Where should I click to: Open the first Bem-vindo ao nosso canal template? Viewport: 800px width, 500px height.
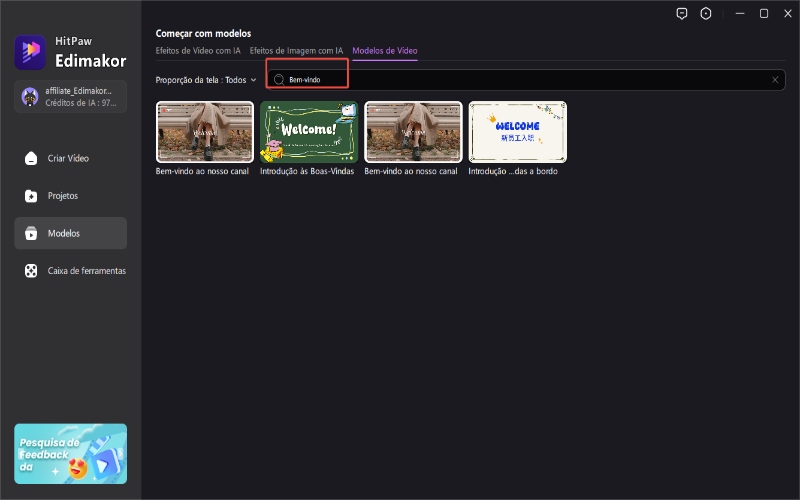[x=204, y=132]
